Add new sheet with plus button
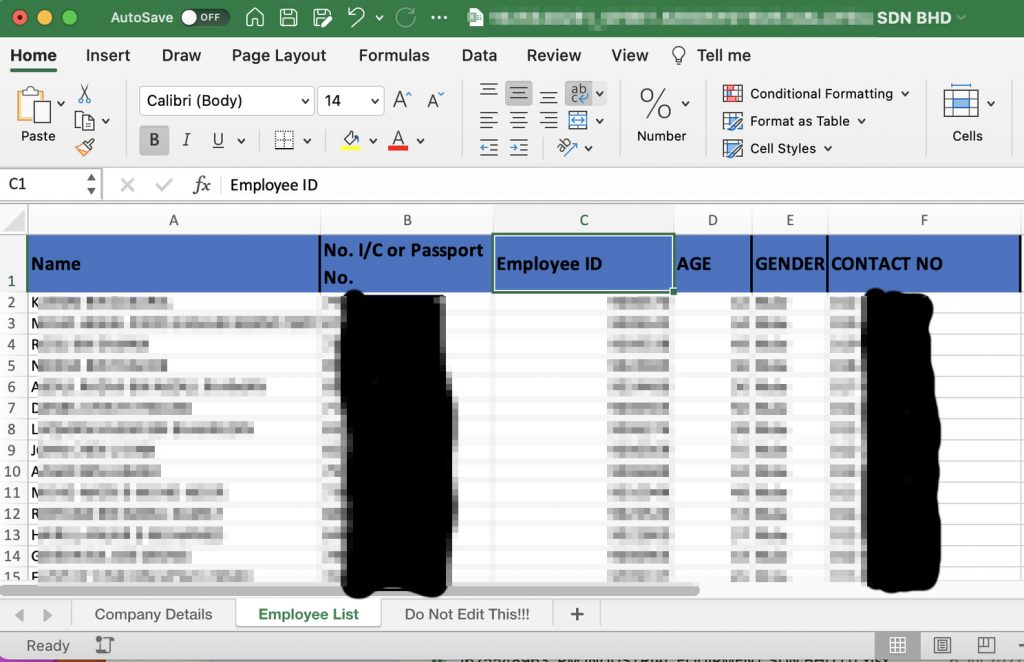The width and height of the screenshot is (1024, 662). click(577, 614)
